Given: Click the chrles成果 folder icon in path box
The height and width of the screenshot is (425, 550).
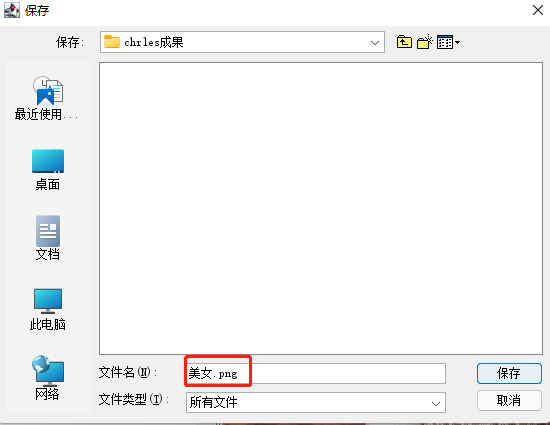Looking at the screenshot, I should click(x=112, y=42).
